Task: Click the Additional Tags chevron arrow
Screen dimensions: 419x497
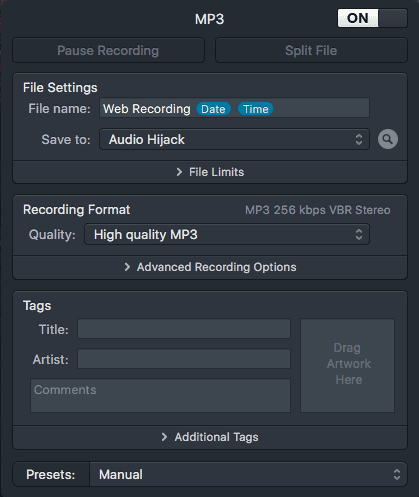Action: click(164, 437)
